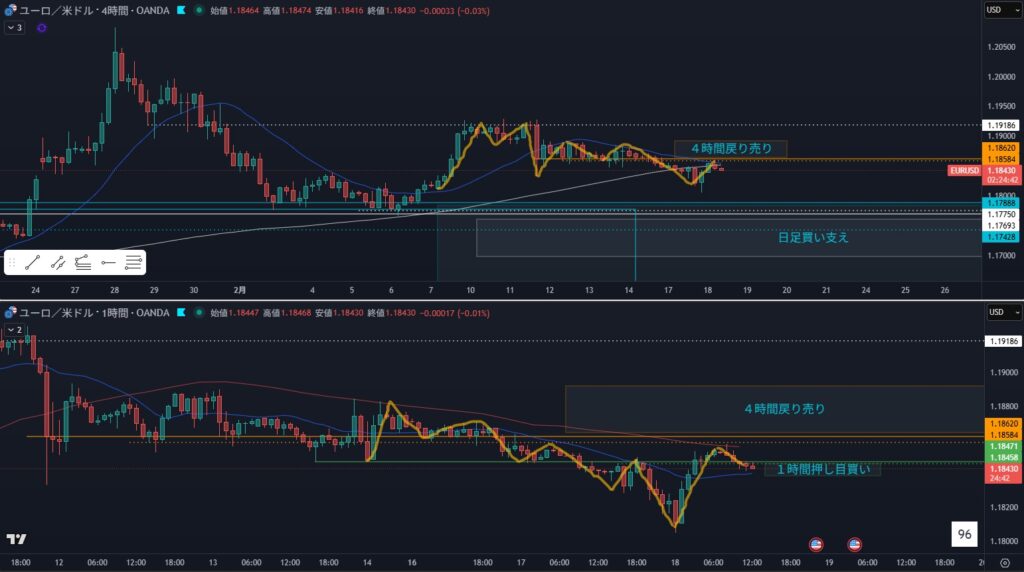Click the first economic event flag on the time axis
The height and width of the screenshot is (572, 1024).
pos(816,544)
